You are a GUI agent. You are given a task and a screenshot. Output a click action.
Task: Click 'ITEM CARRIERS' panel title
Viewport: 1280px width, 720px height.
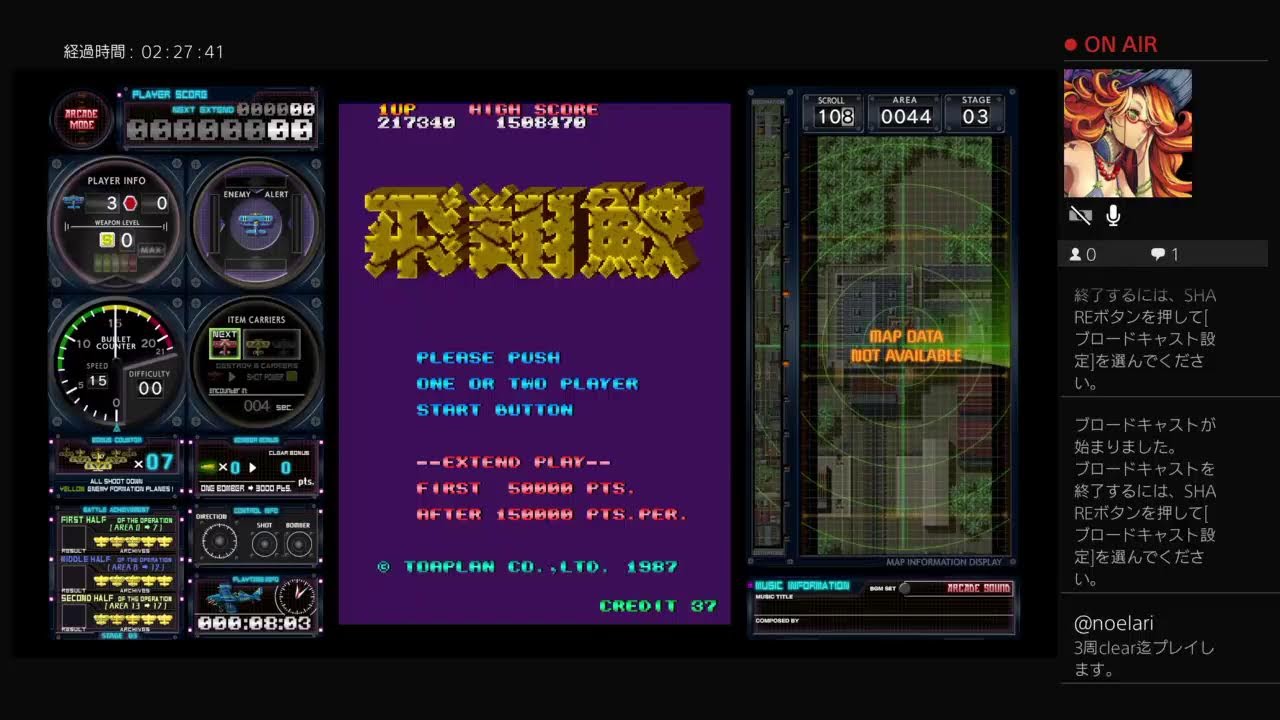point(255,320)
